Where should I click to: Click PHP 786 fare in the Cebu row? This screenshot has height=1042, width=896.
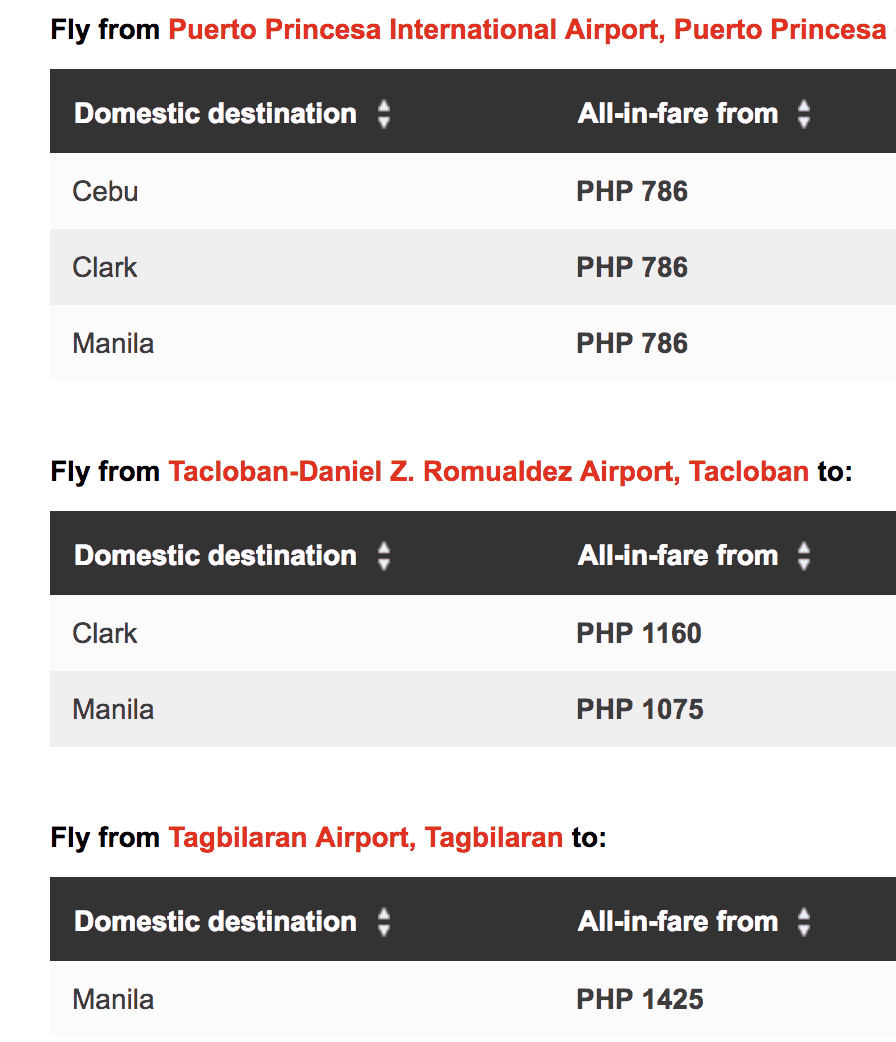point(632,191)
